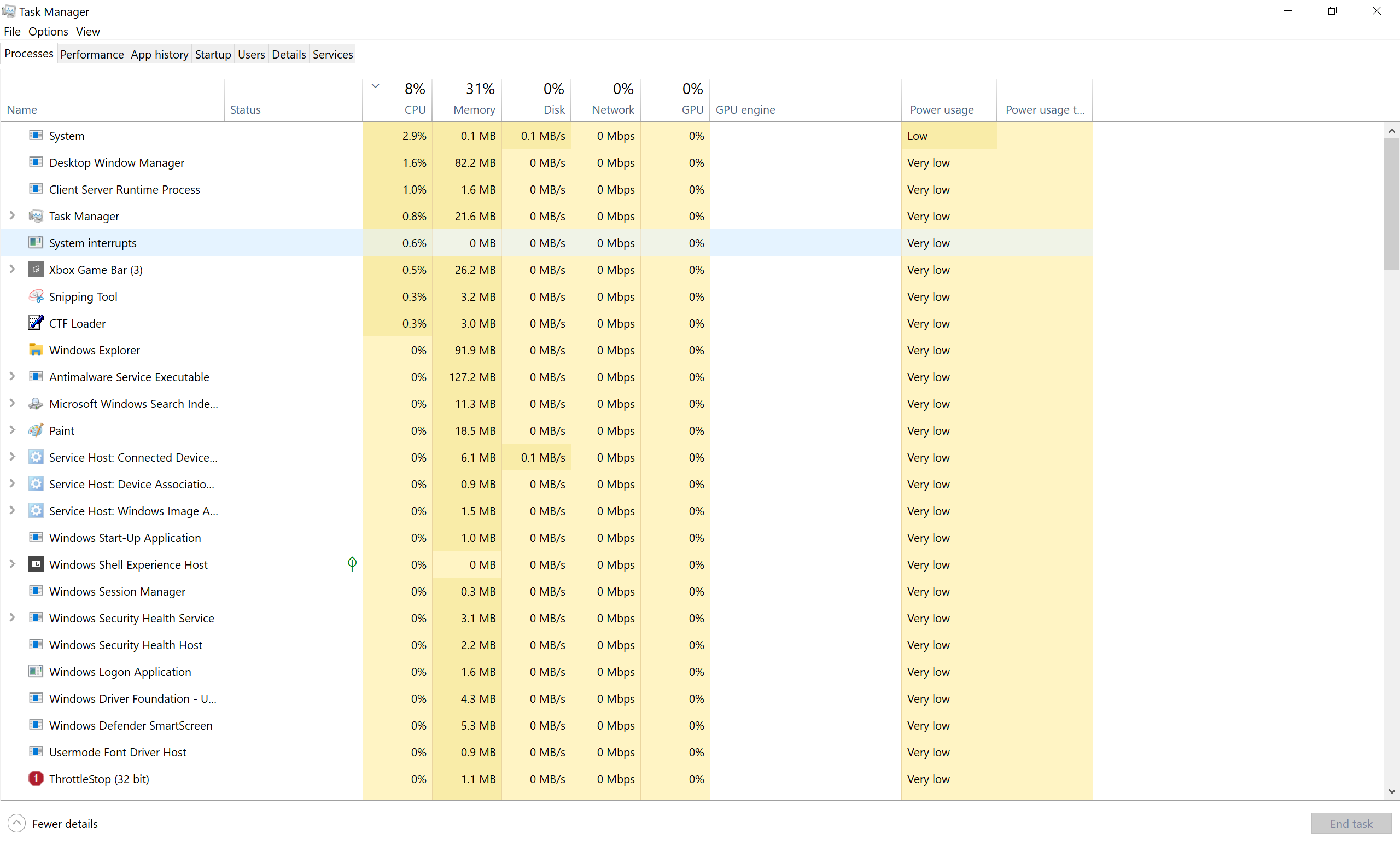
Task: Click the Antimalware Service Executable icon
Action: 36,376
